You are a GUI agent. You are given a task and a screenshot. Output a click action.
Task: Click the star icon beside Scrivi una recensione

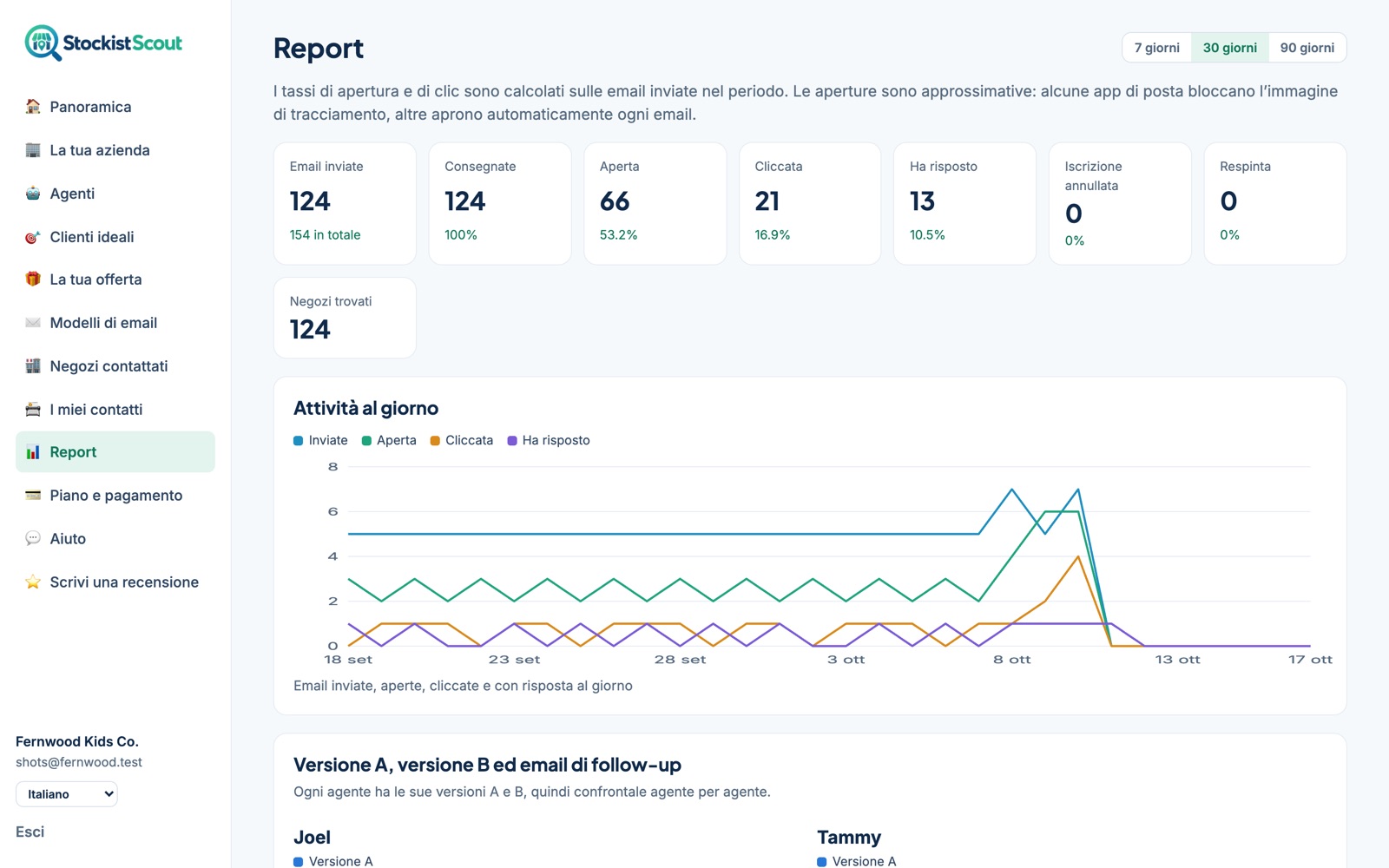tap(33, 582)
